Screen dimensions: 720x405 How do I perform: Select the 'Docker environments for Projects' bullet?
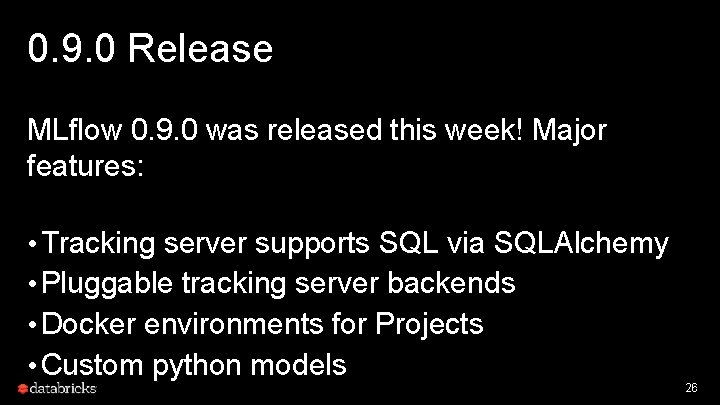[264, 325]
